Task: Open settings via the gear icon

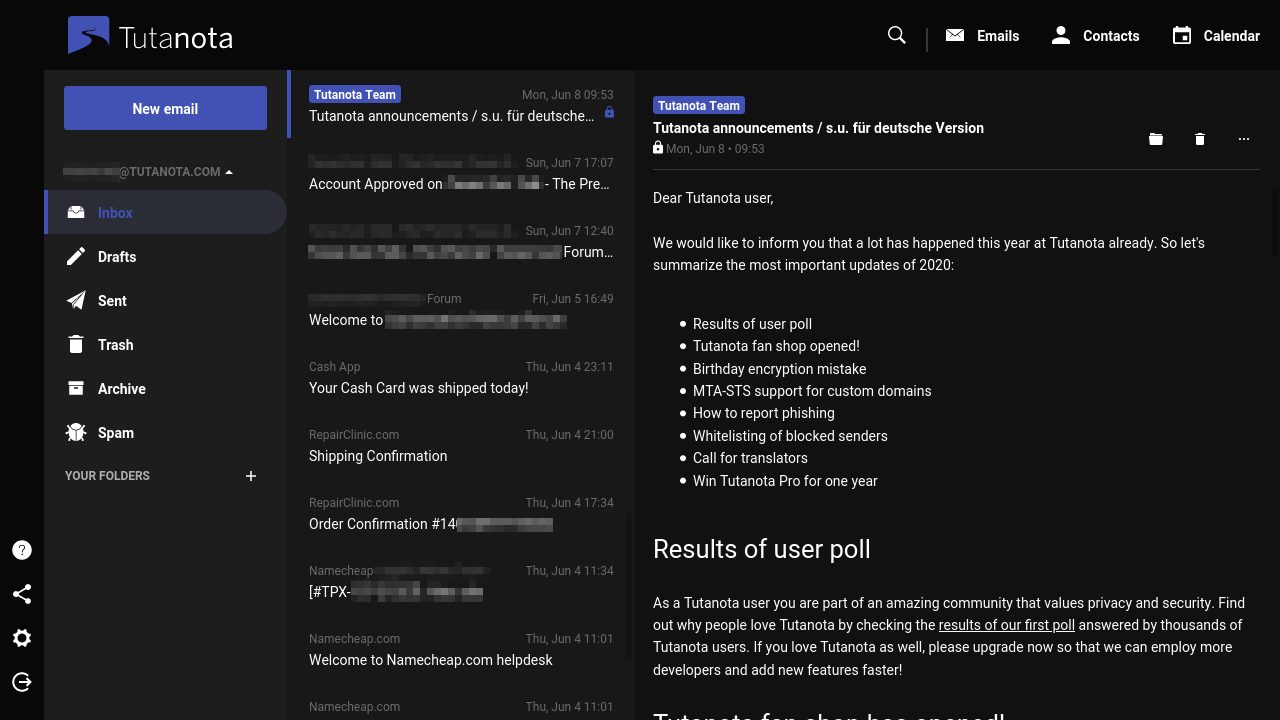Action: click(22, 638)
